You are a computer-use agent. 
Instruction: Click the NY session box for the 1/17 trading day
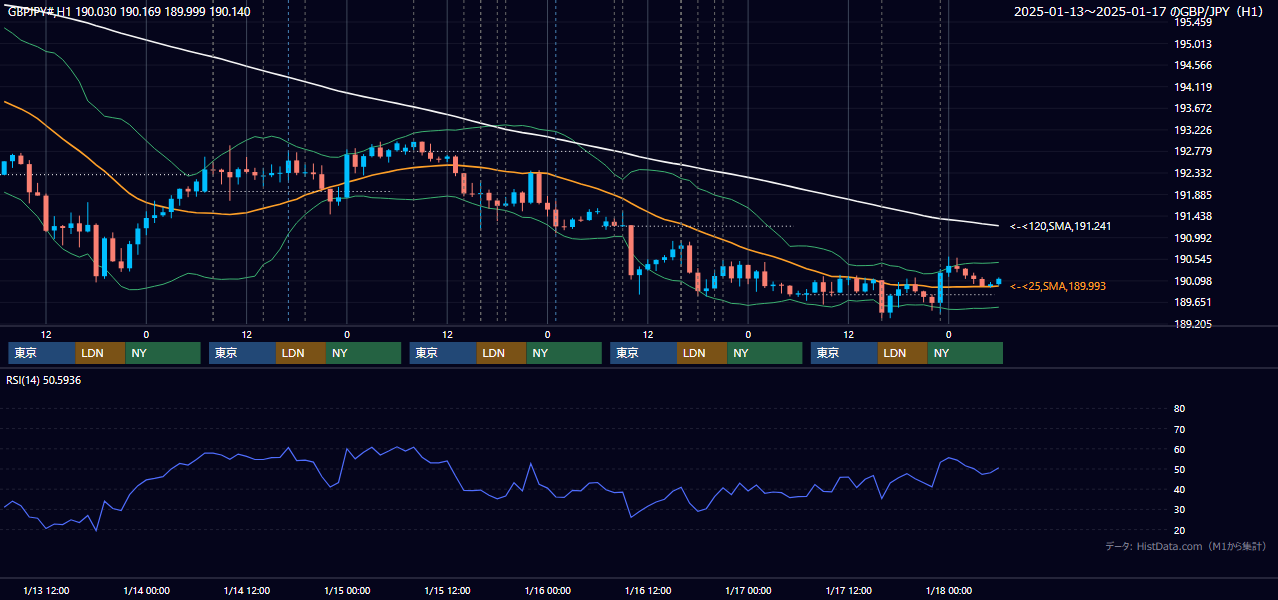[965, 353]
